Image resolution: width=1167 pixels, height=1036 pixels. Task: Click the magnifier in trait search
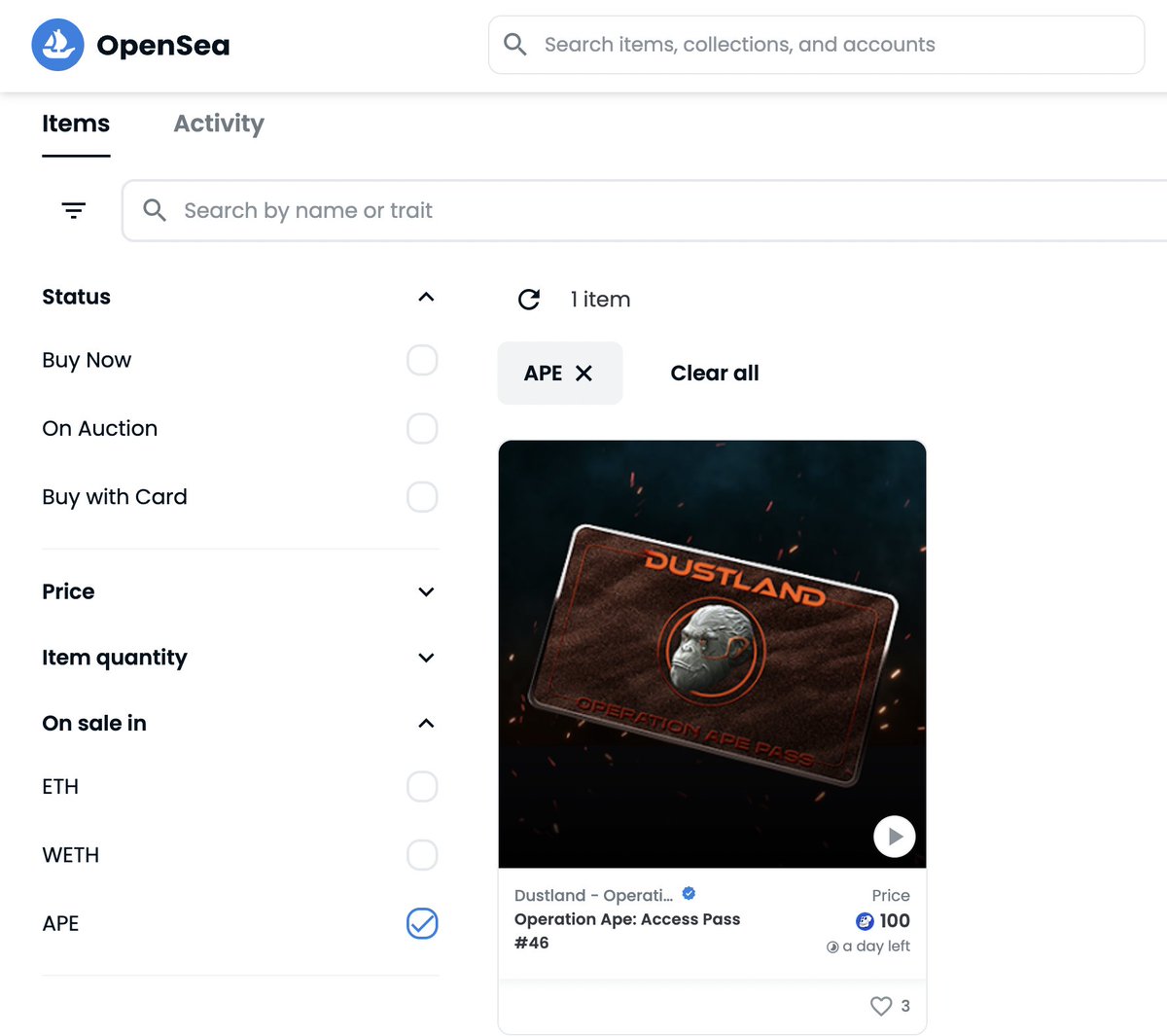click(155, 210)
